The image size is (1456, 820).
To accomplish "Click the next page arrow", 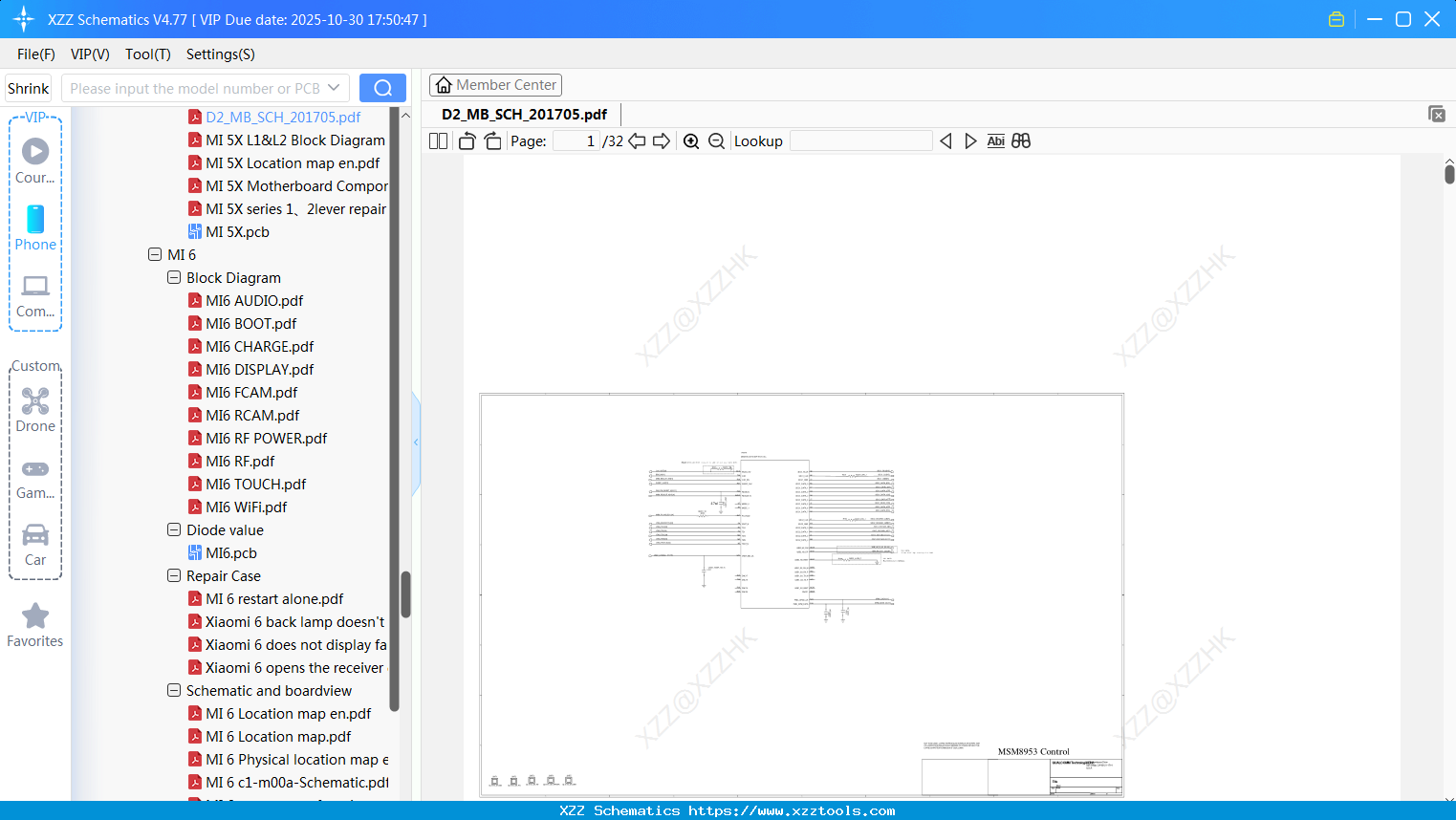I will tap(661, 140).
